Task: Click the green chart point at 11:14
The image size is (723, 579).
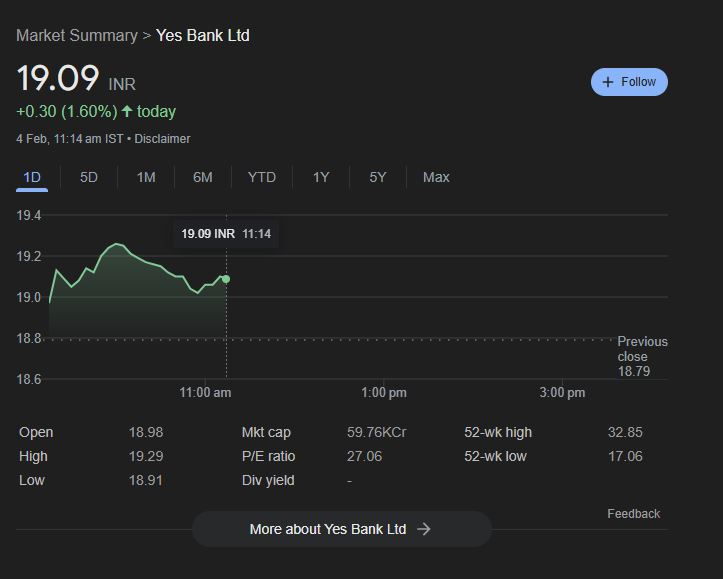Action: (x=226, y=279)
